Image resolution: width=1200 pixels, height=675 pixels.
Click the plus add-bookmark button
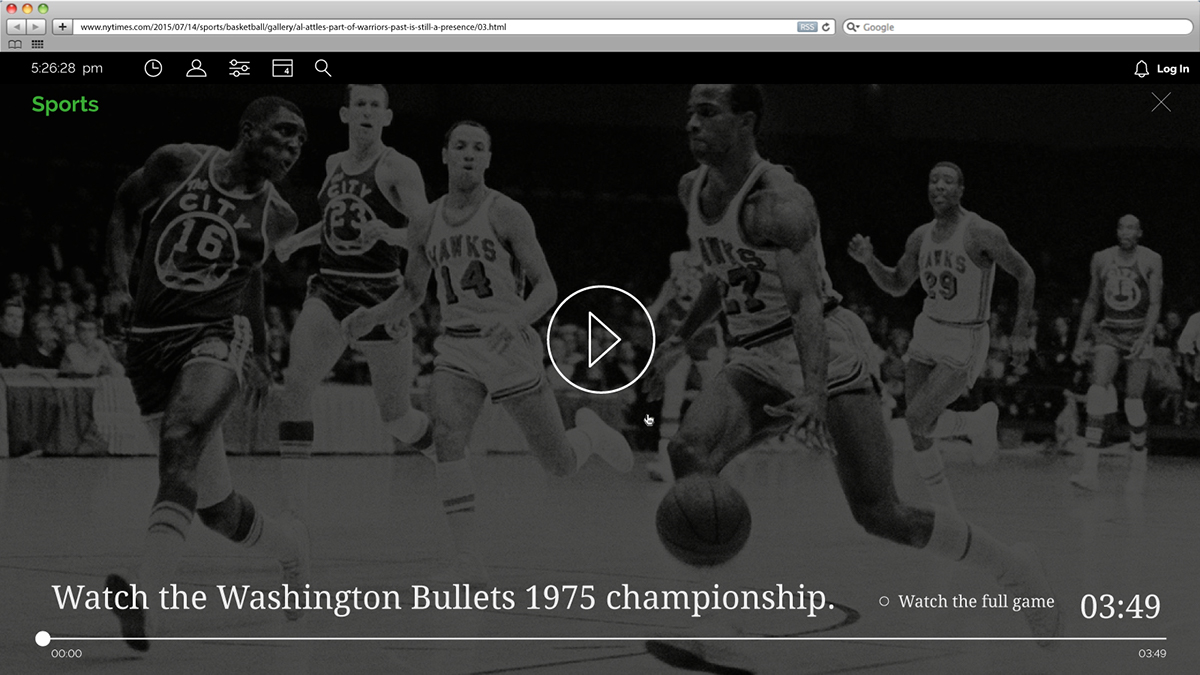point(62,27)
